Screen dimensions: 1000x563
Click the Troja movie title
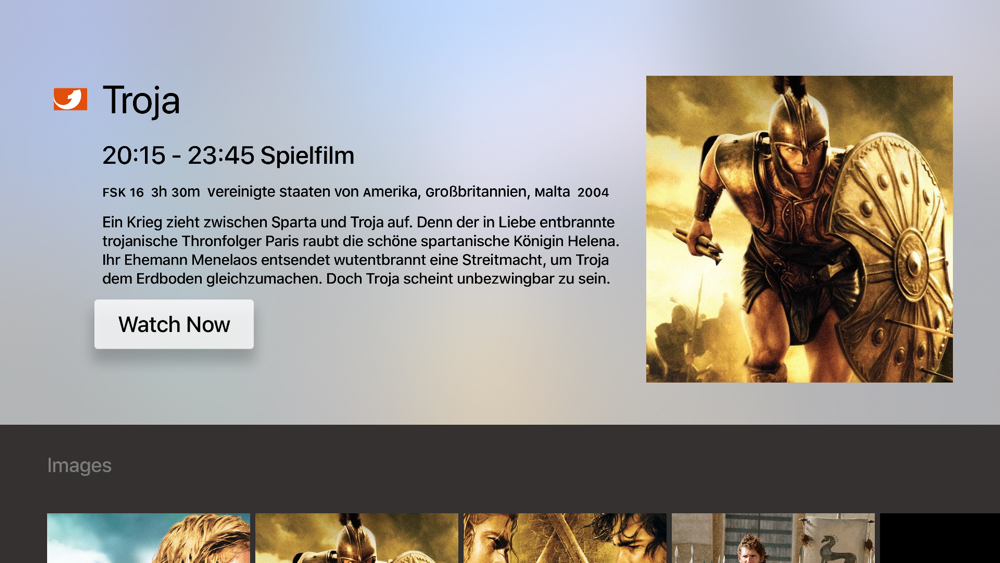141,101
